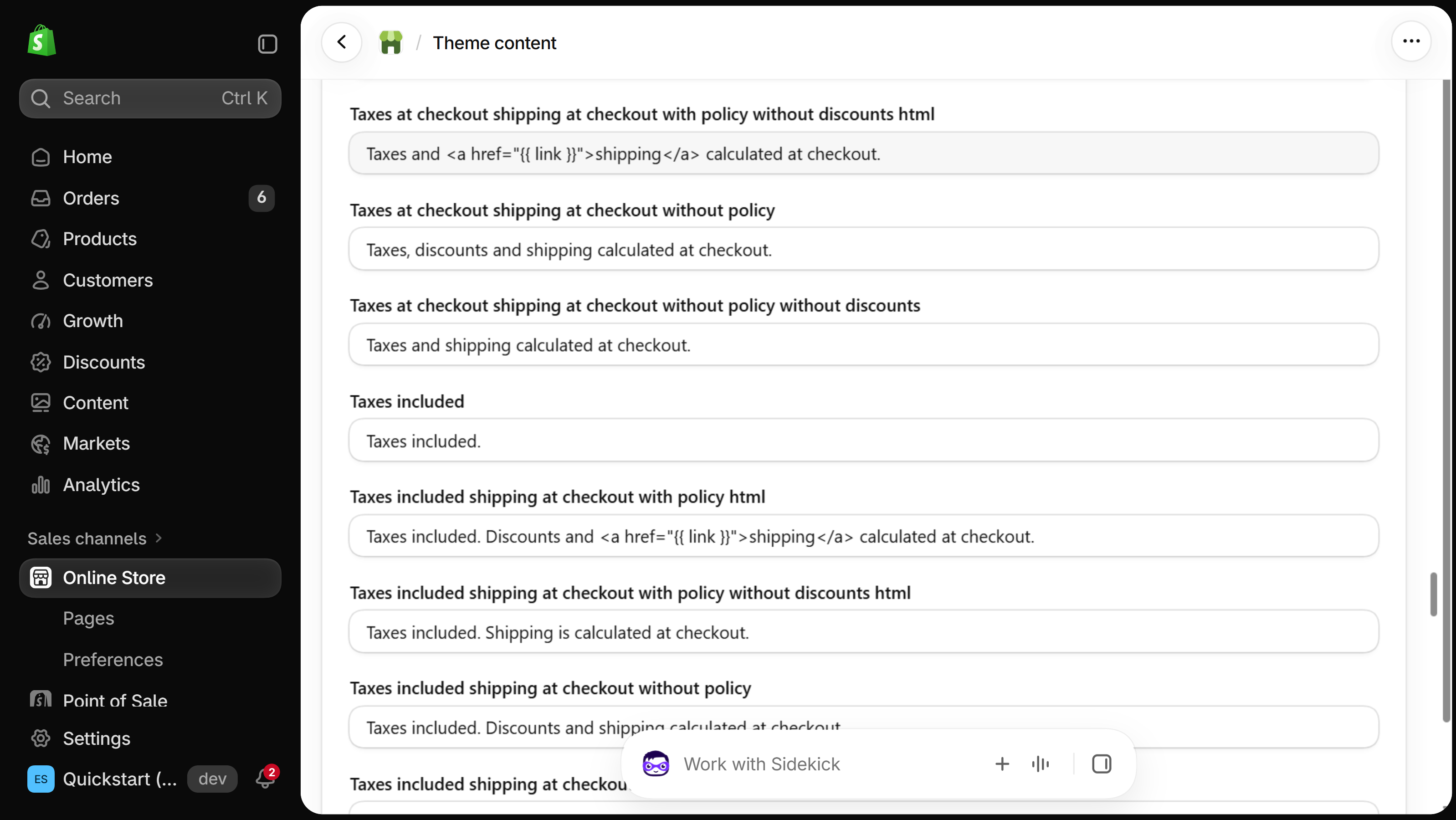Screen dimensions: 1456x820
Task: Click the Theme content breadcrumb title
Action: [x=495, y=43]
